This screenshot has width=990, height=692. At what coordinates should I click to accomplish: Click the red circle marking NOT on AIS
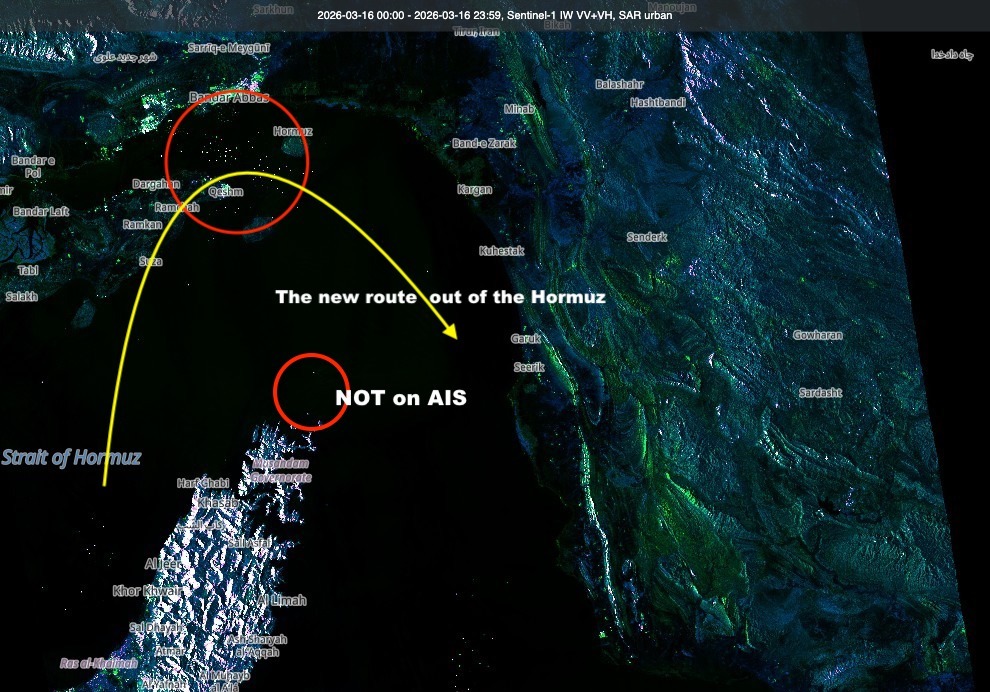[310, 392]
